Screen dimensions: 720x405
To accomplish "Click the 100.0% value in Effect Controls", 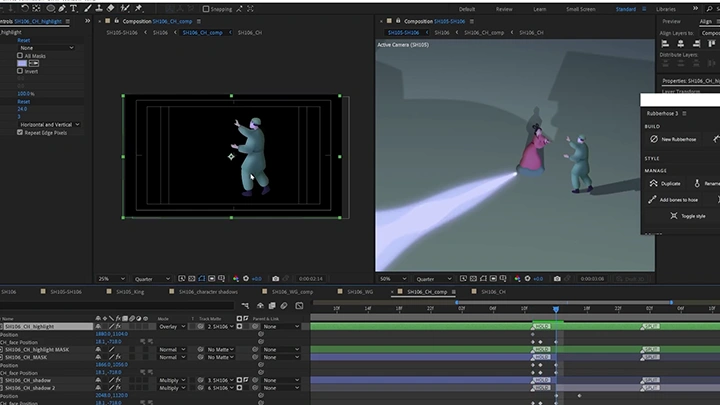I will coord(26,94).
